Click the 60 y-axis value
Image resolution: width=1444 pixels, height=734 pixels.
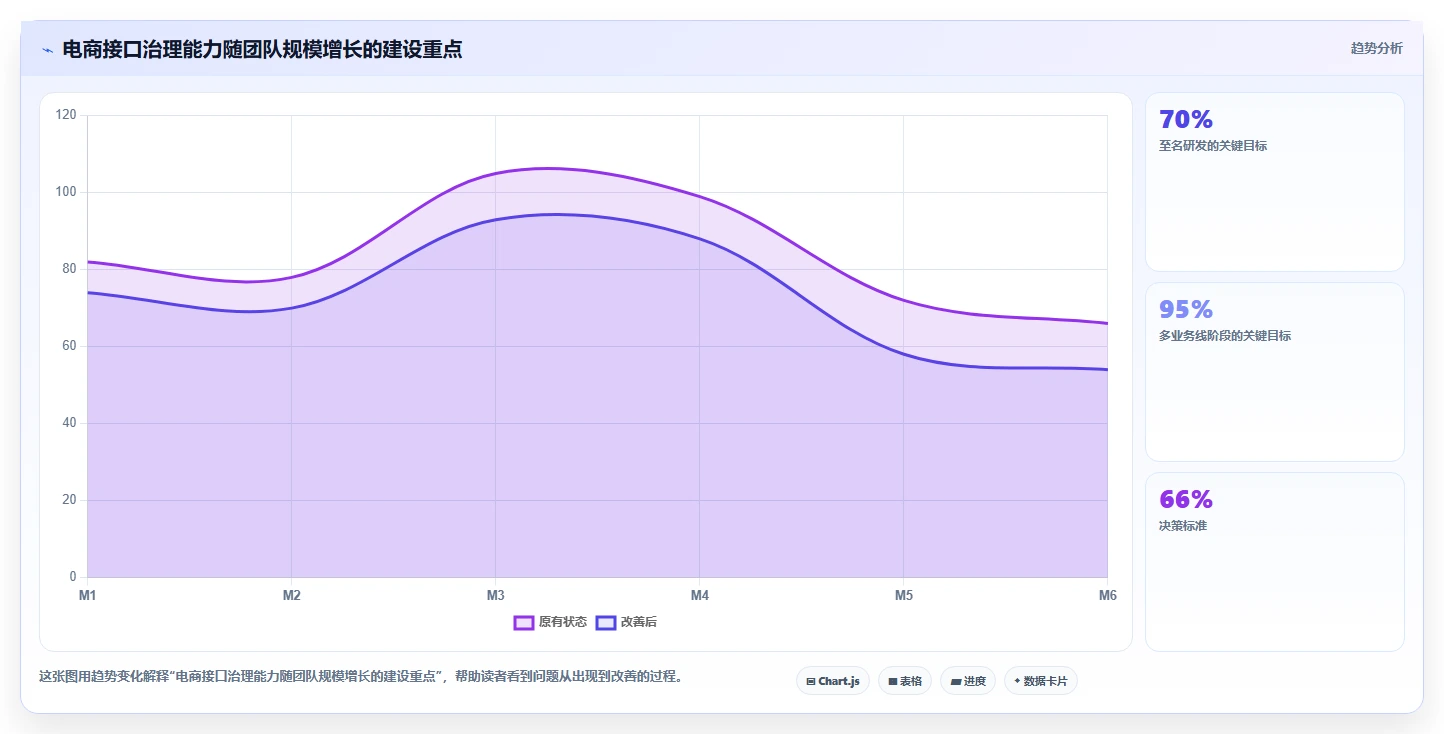(x=69, y=346)
